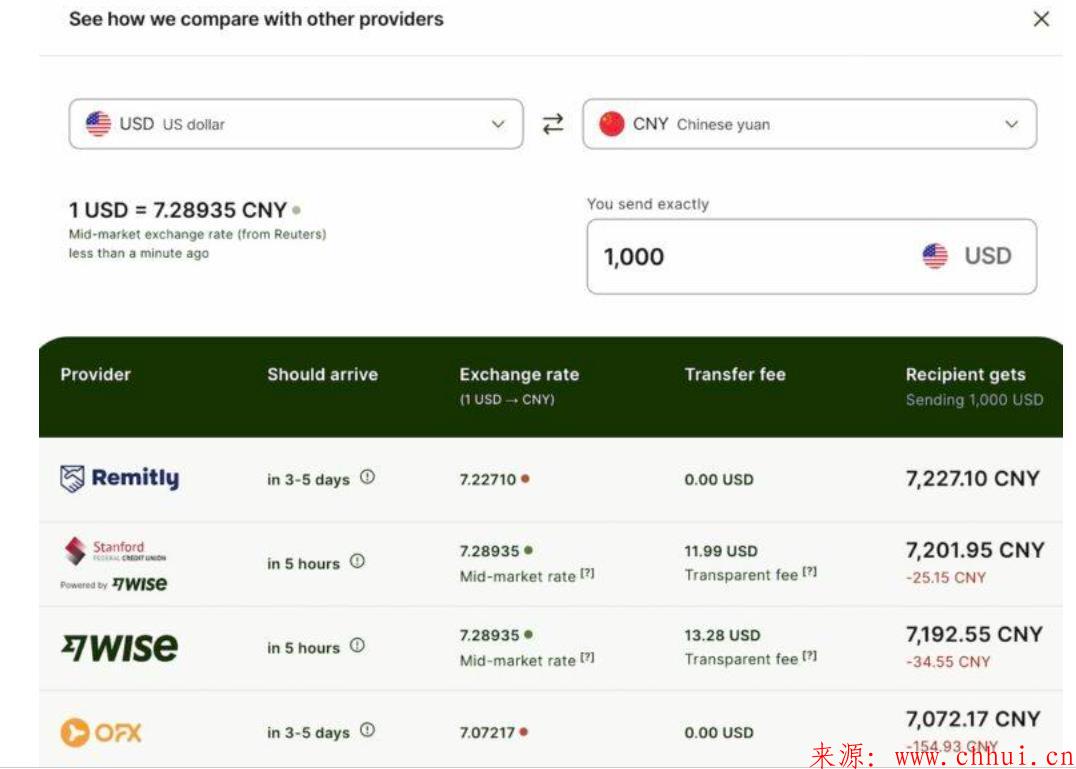
Task: Swap currencies with the double-arrow icon
Action: tap(552, 124)
